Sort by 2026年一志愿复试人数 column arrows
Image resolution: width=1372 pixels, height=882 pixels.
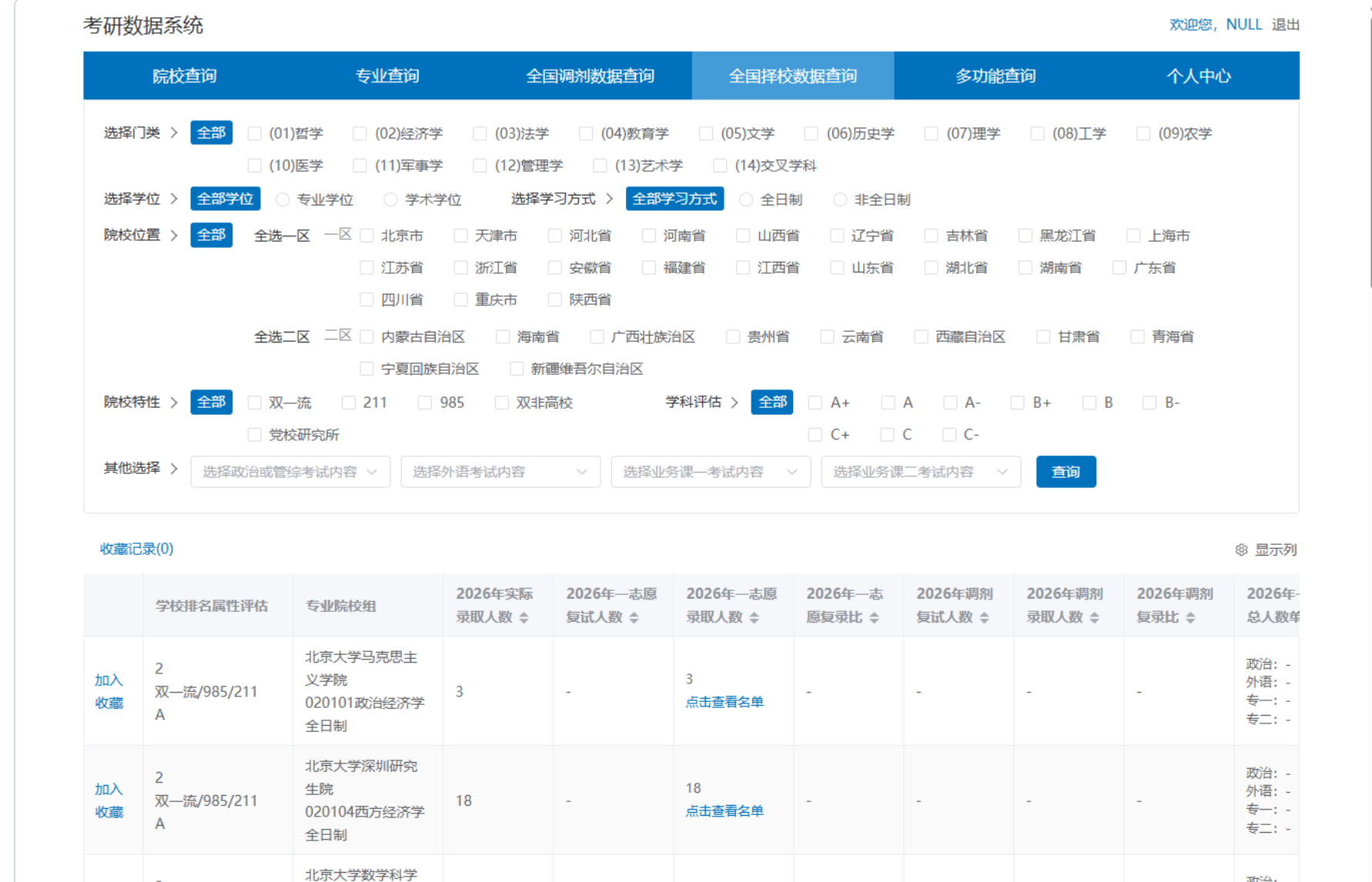pos(634,617)
